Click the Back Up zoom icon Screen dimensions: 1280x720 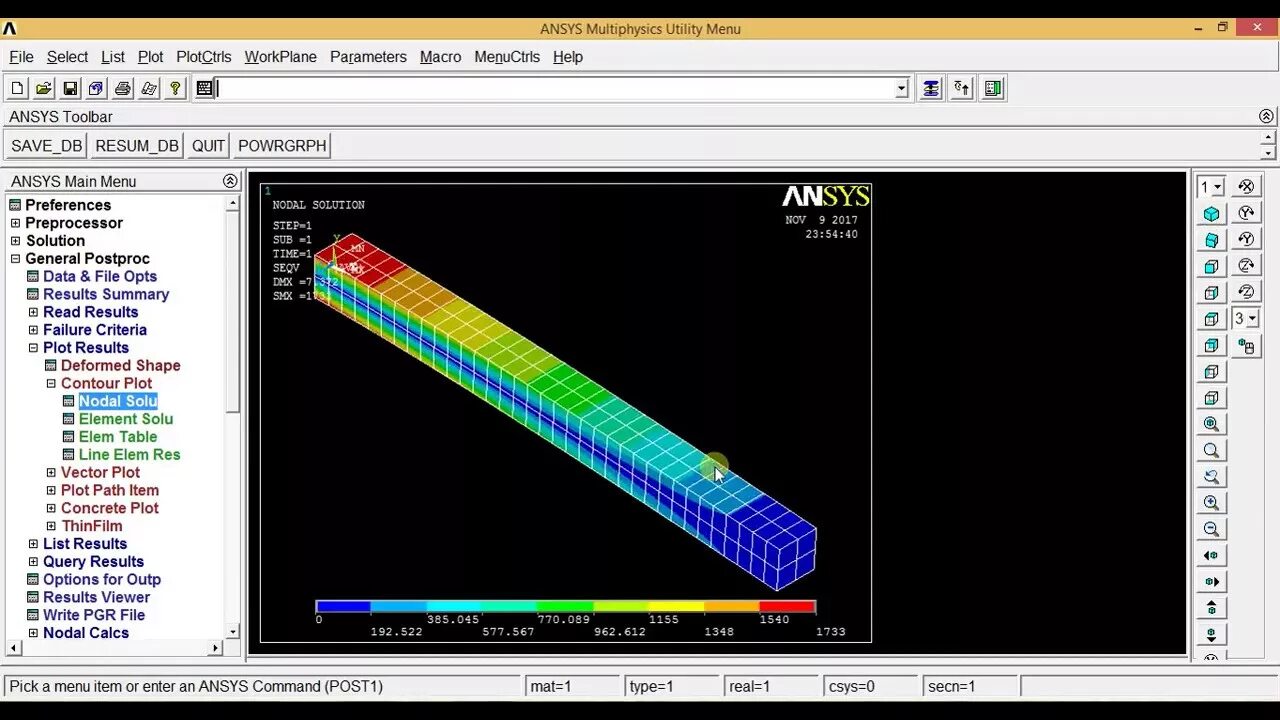1212,477
